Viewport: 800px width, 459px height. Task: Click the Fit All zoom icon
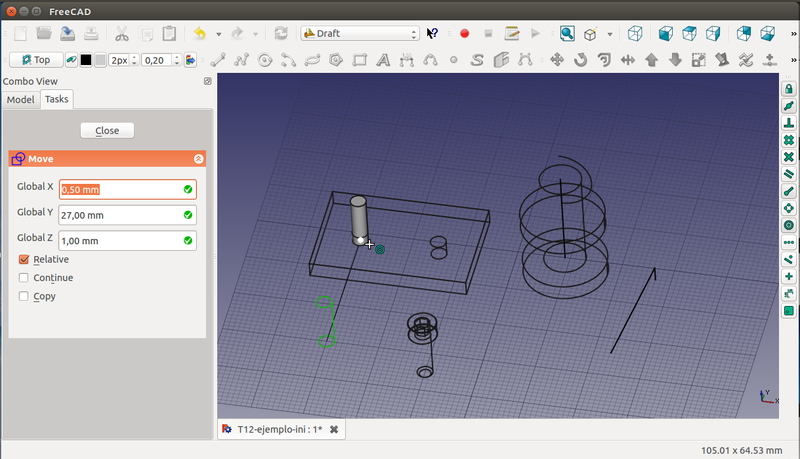567,34
